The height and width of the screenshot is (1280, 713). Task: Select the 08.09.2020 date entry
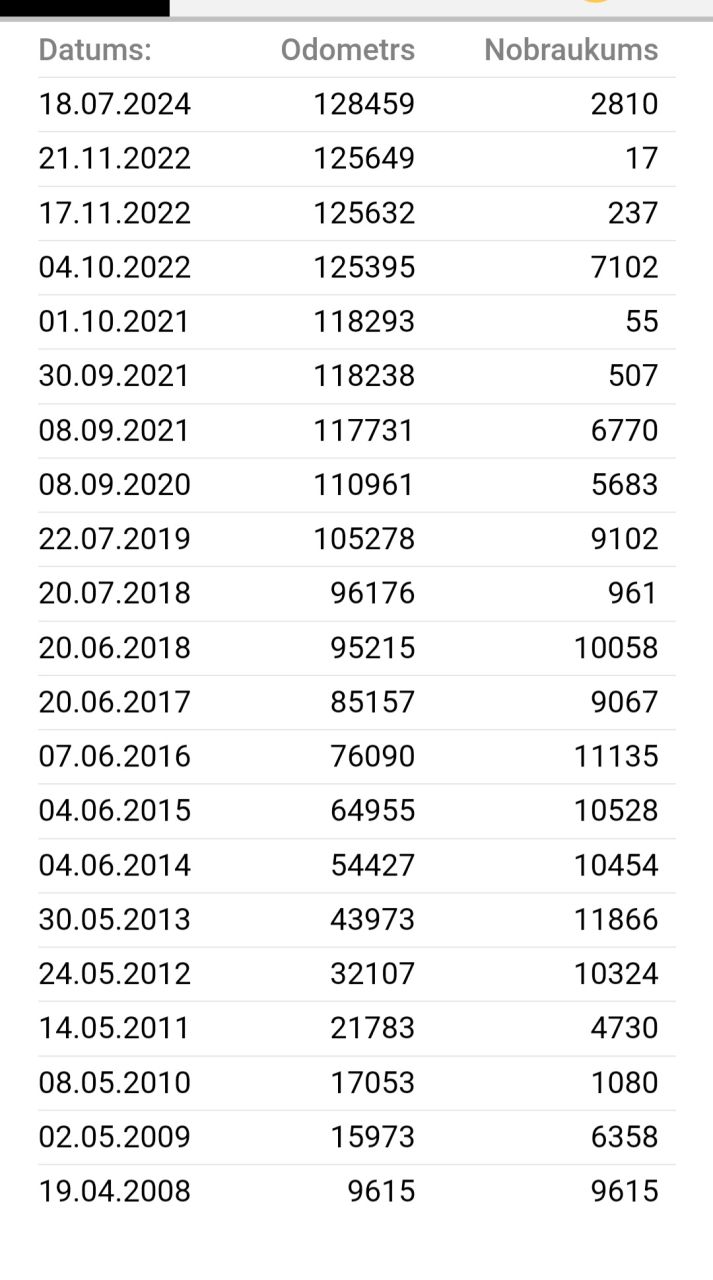coord(114,484)
